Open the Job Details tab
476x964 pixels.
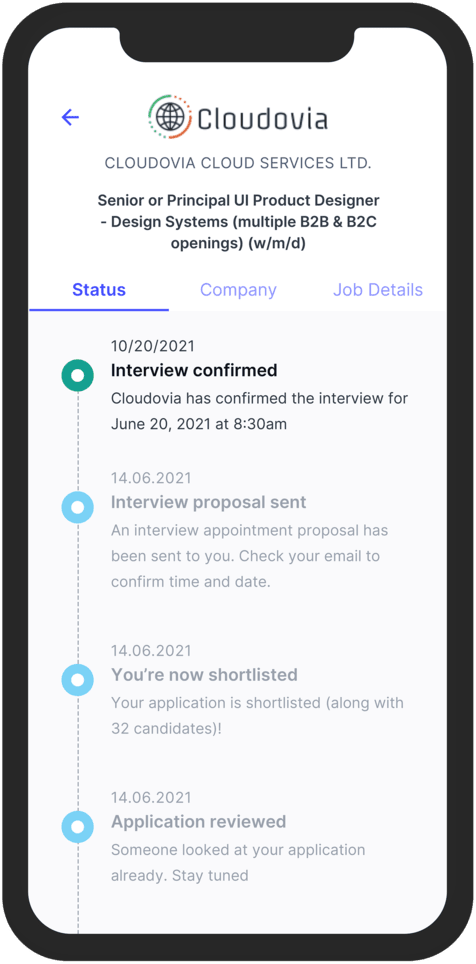click(x=378, y=290)
